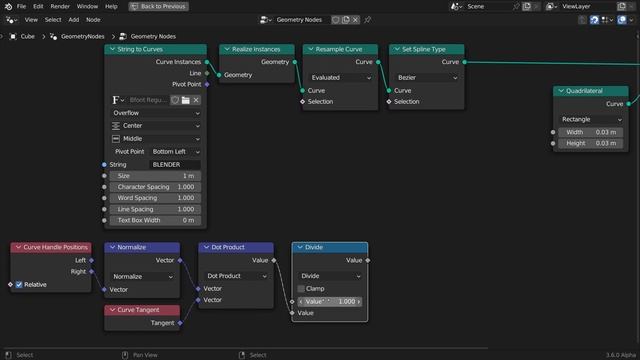Image resolution: width=640 pixels, height=360 pixels.
Task: Open the editor type selector icon
Action: click(12, 20)
